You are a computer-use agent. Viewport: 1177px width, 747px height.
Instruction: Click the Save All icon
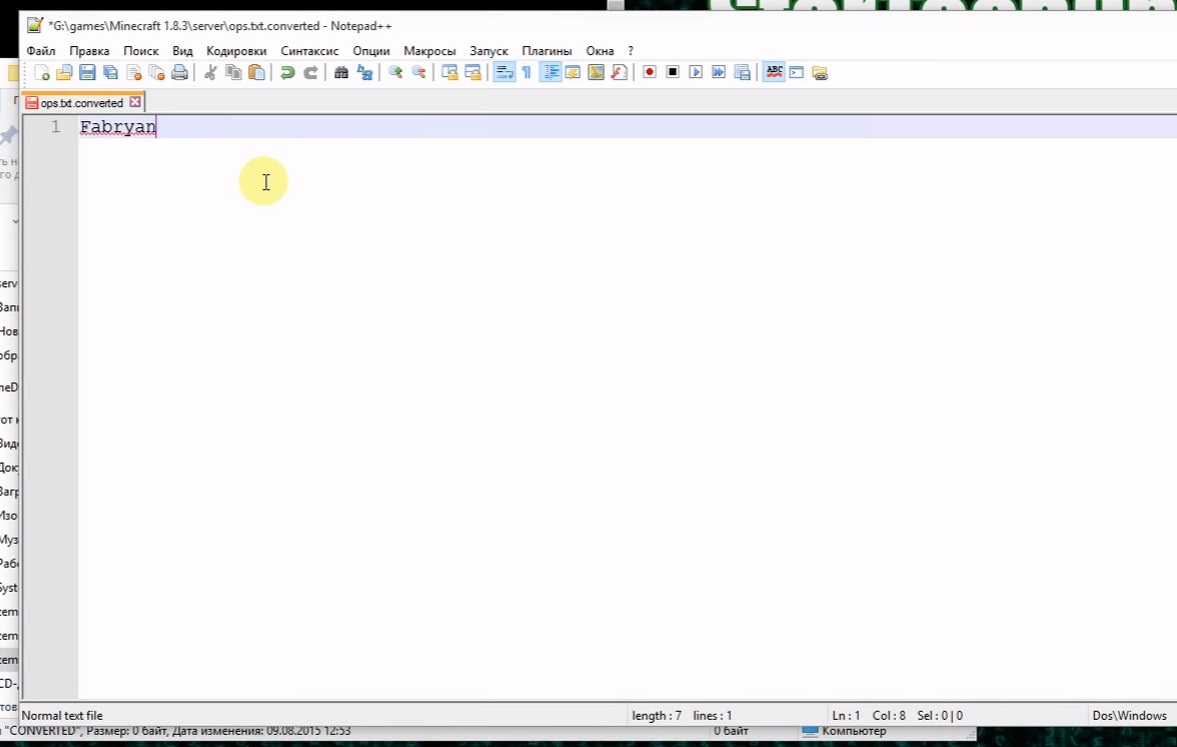tap(110, 73)
